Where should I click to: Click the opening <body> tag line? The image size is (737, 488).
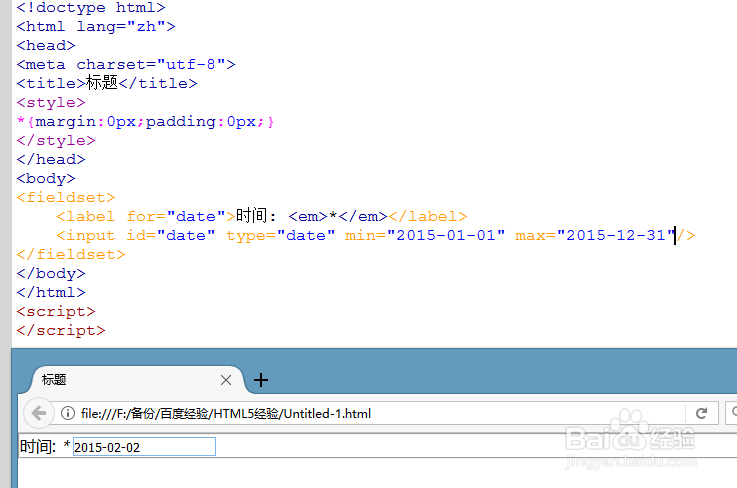[46, 178]
